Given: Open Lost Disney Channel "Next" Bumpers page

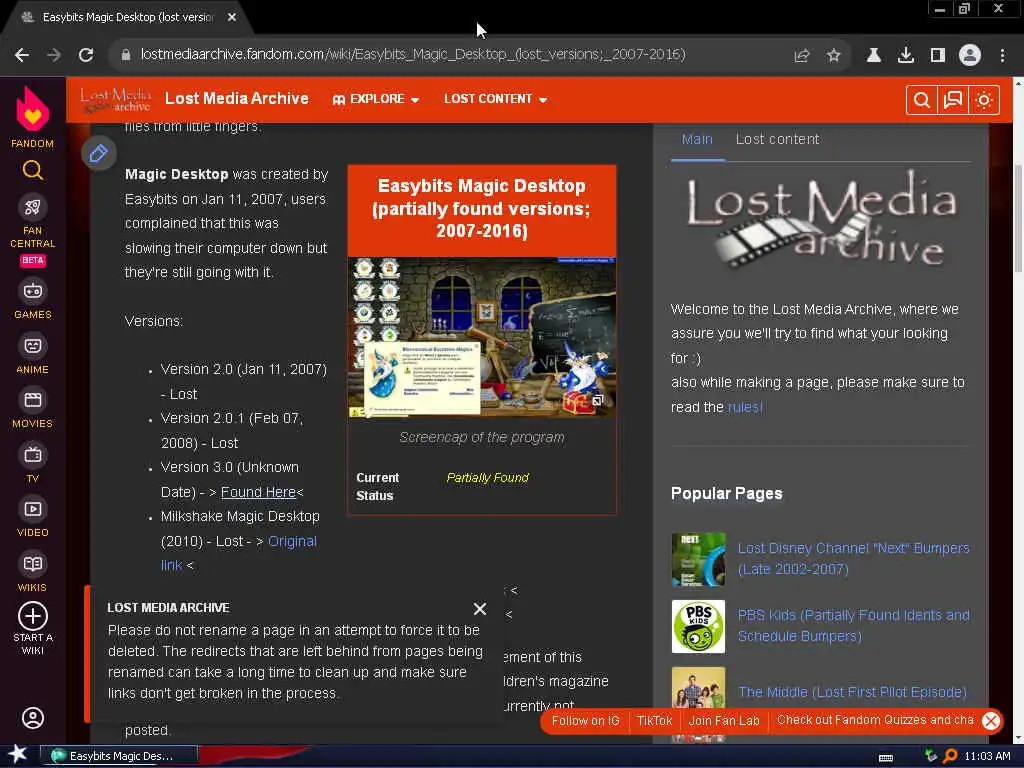Looking at the screenshot, I should pos(853,558).
